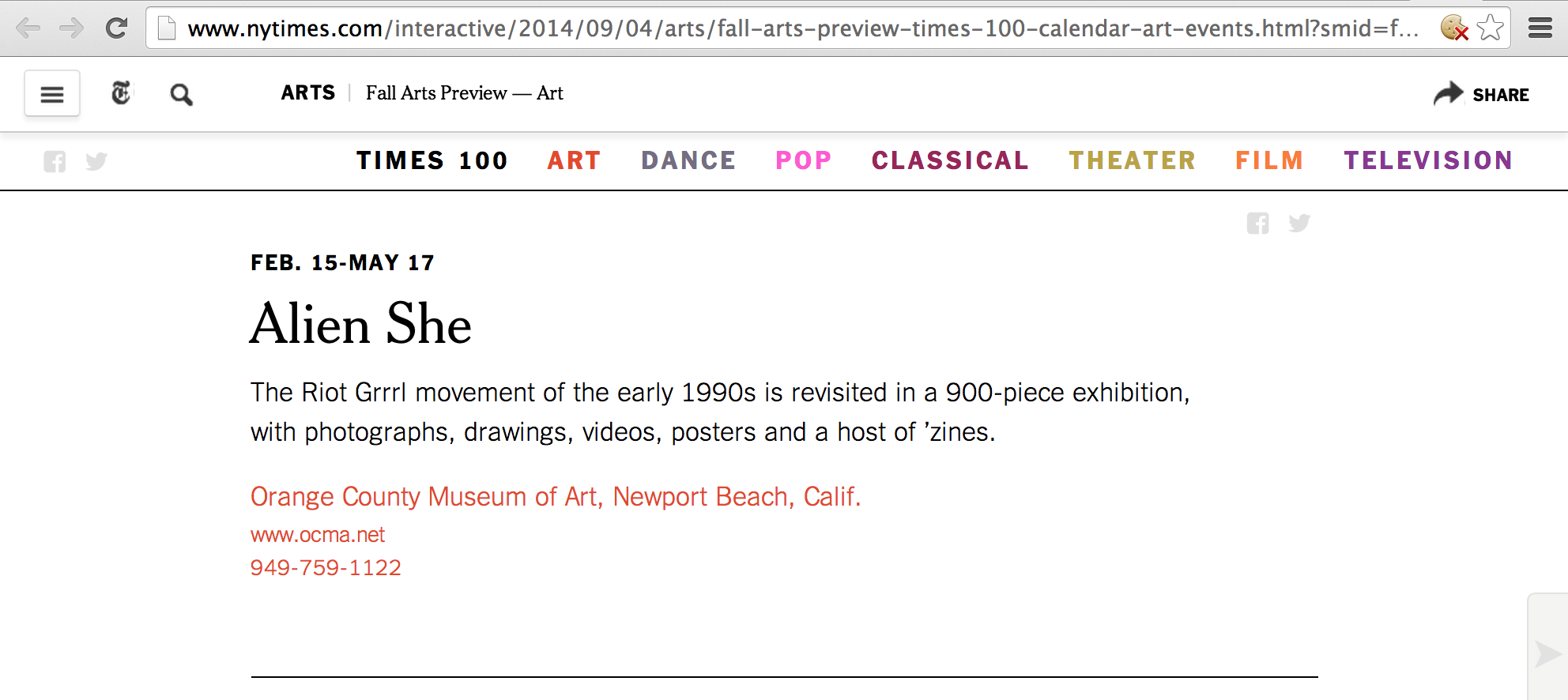Click the Share button
1568x700 pixels.
click(x=1482, y=94)
